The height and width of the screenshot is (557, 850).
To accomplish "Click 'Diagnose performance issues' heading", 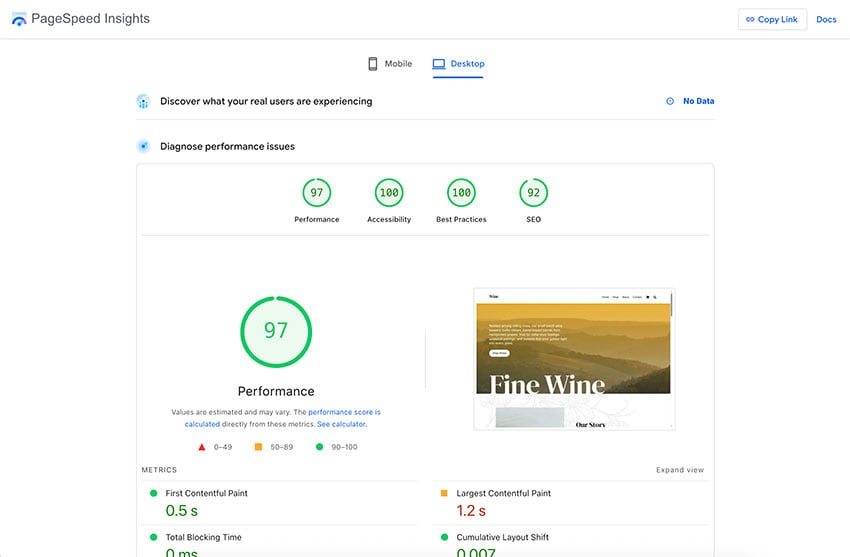I will (227, 146).
